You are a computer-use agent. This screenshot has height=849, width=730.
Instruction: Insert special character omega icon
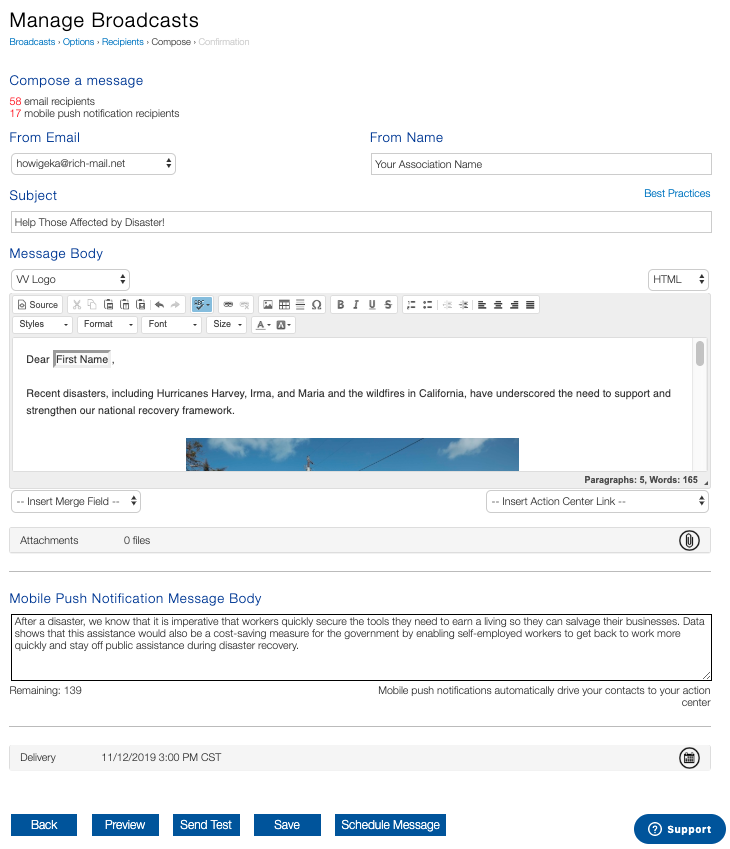click(317, 305)
